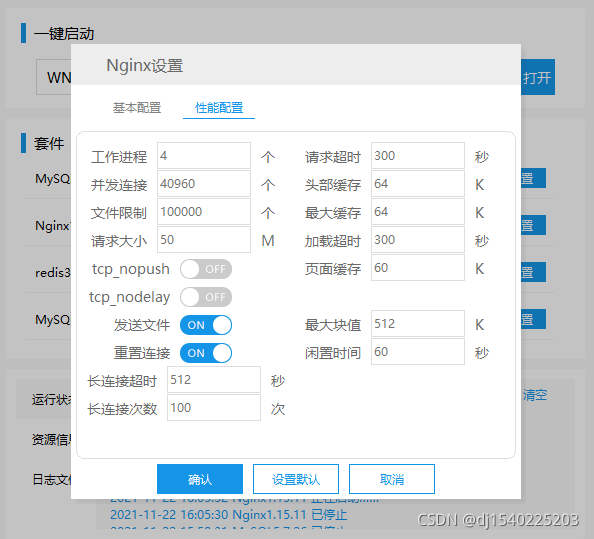594x539 pixels.
Task: Click the 确认 button
Action: coord(200,479)
